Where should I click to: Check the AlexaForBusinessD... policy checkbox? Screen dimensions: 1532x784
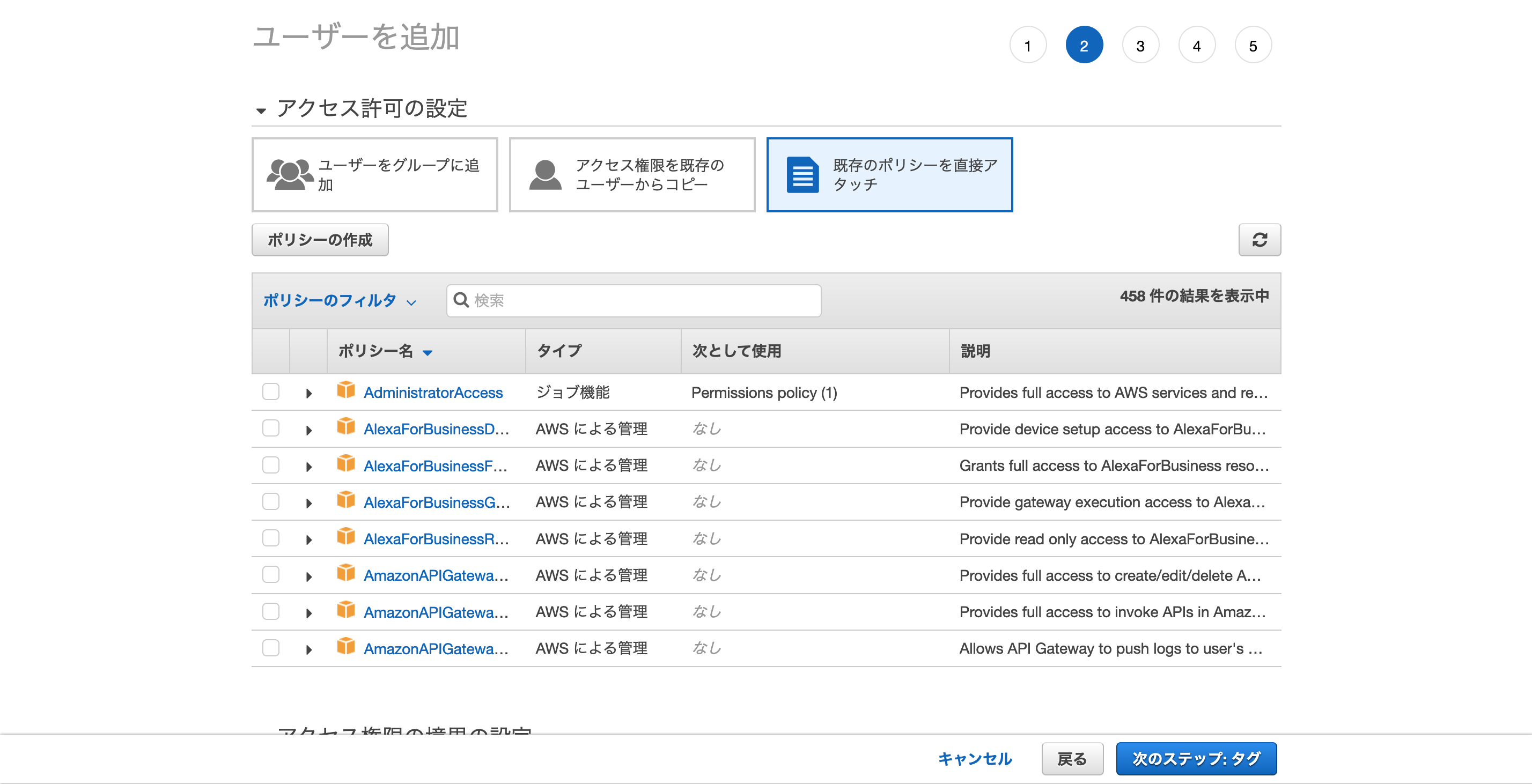pos(270,428)
